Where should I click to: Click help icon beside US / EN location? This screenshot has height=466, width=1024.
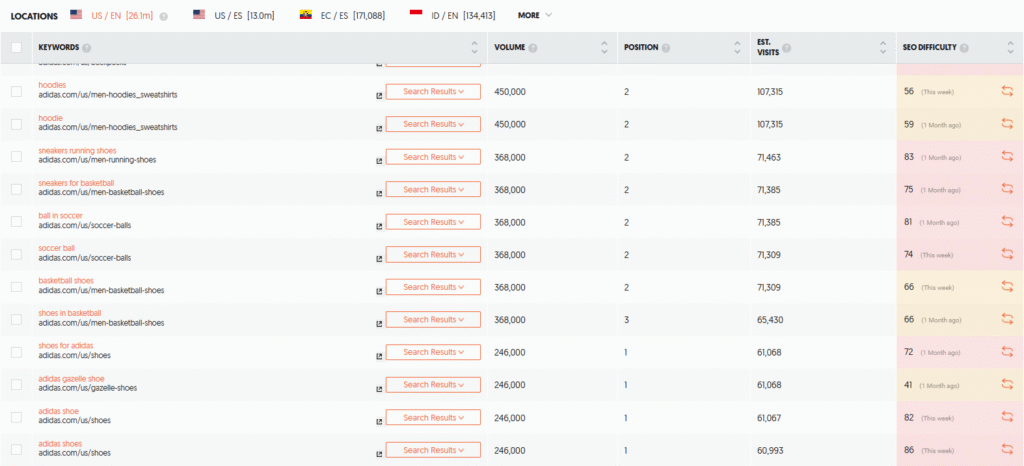(163, 16)
